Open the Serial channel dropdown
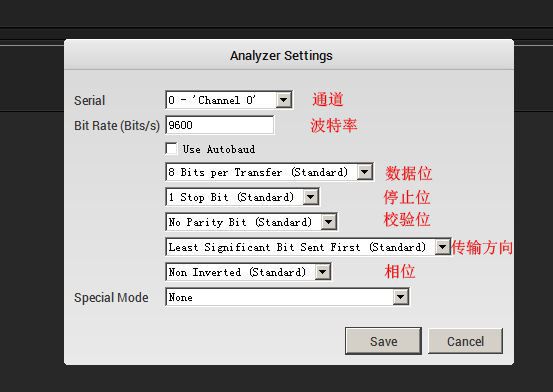Screen dimensions: 553x392 pos(229,100)
